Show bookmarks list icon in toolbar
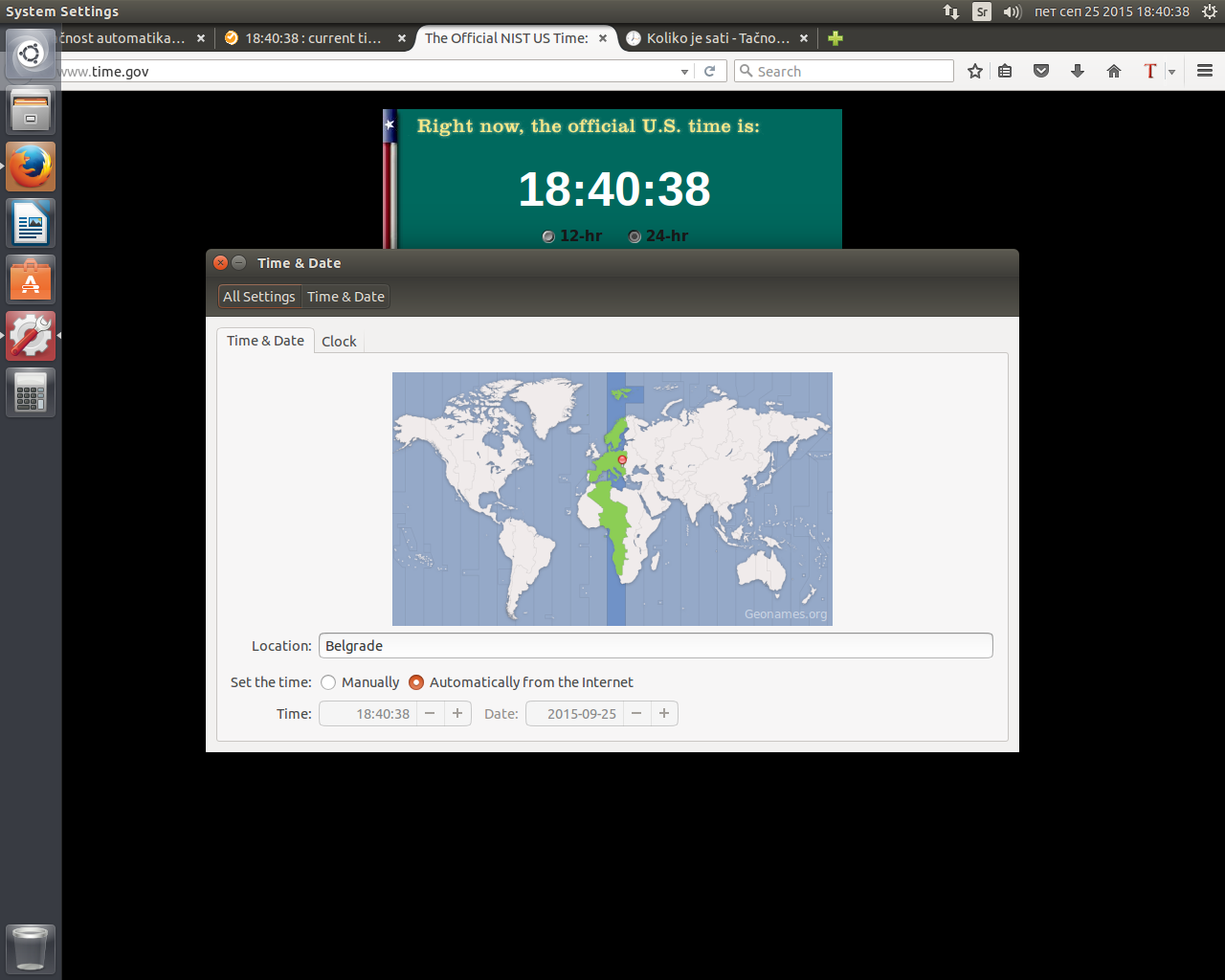Image resolution: width=1225 pixels, height=980 pixels. pyautogui.click(x=1005, y=71)
